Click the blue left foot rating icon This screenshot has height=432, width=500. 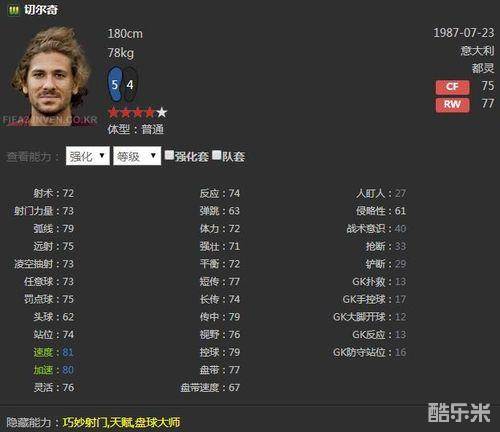pos(115,84)
